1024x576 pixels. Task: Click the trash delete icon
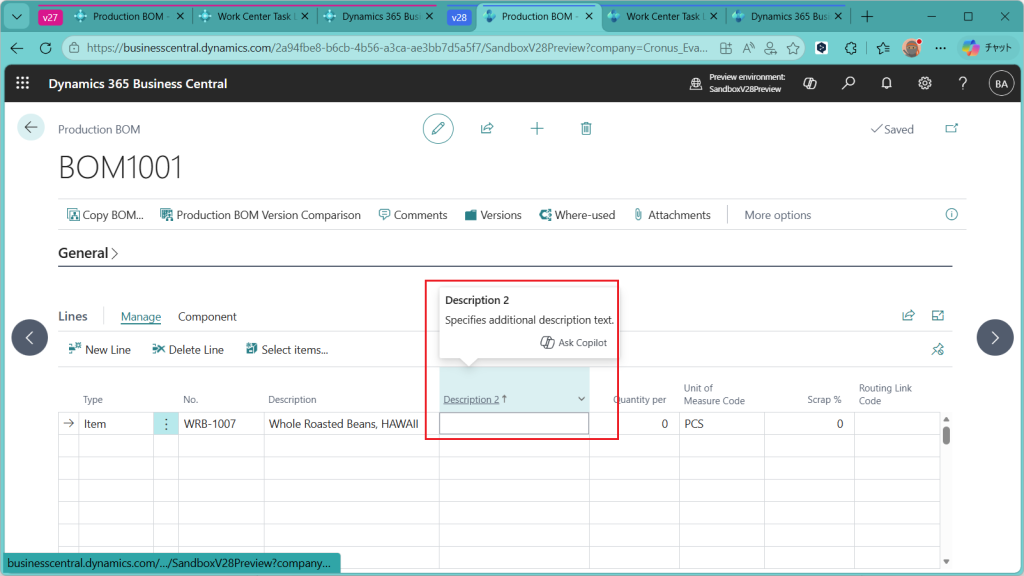(x=586, y=129)
